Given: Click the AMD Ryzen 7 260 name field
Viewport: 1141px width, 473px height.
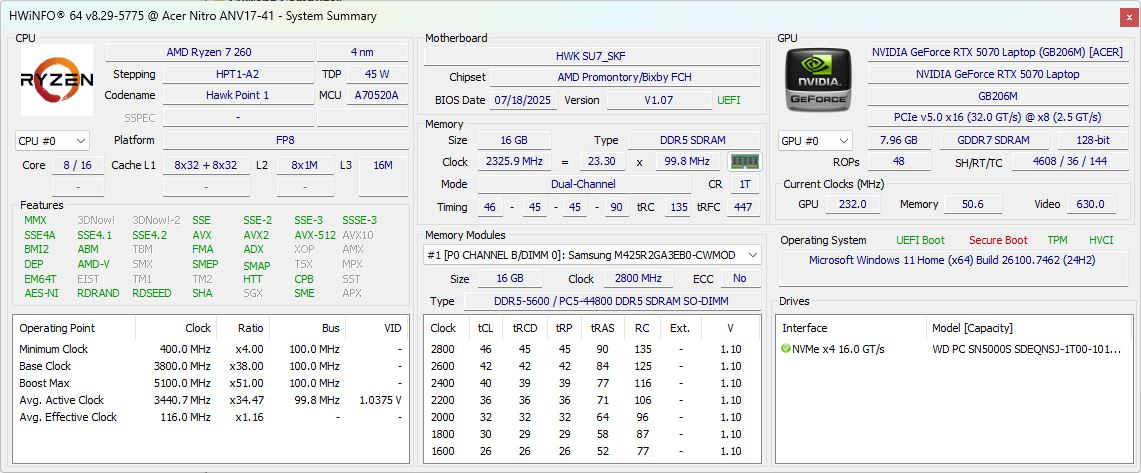Looking at the screenshot, I should (x=209, y=52).
